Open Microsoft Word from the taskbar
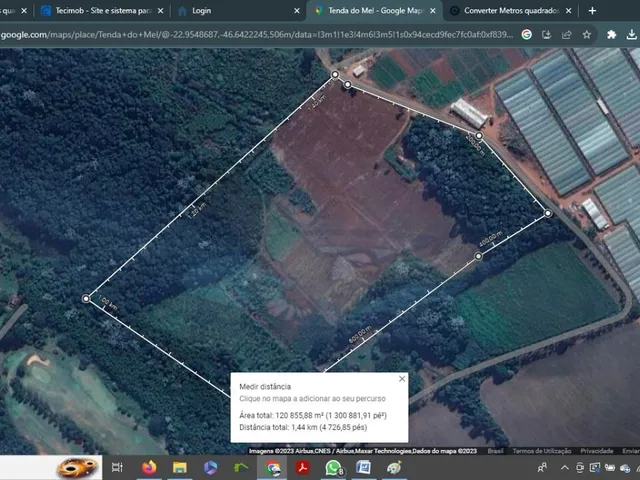Image resolution: width=640 pixels, height=480 pixels. pos(363,467)
